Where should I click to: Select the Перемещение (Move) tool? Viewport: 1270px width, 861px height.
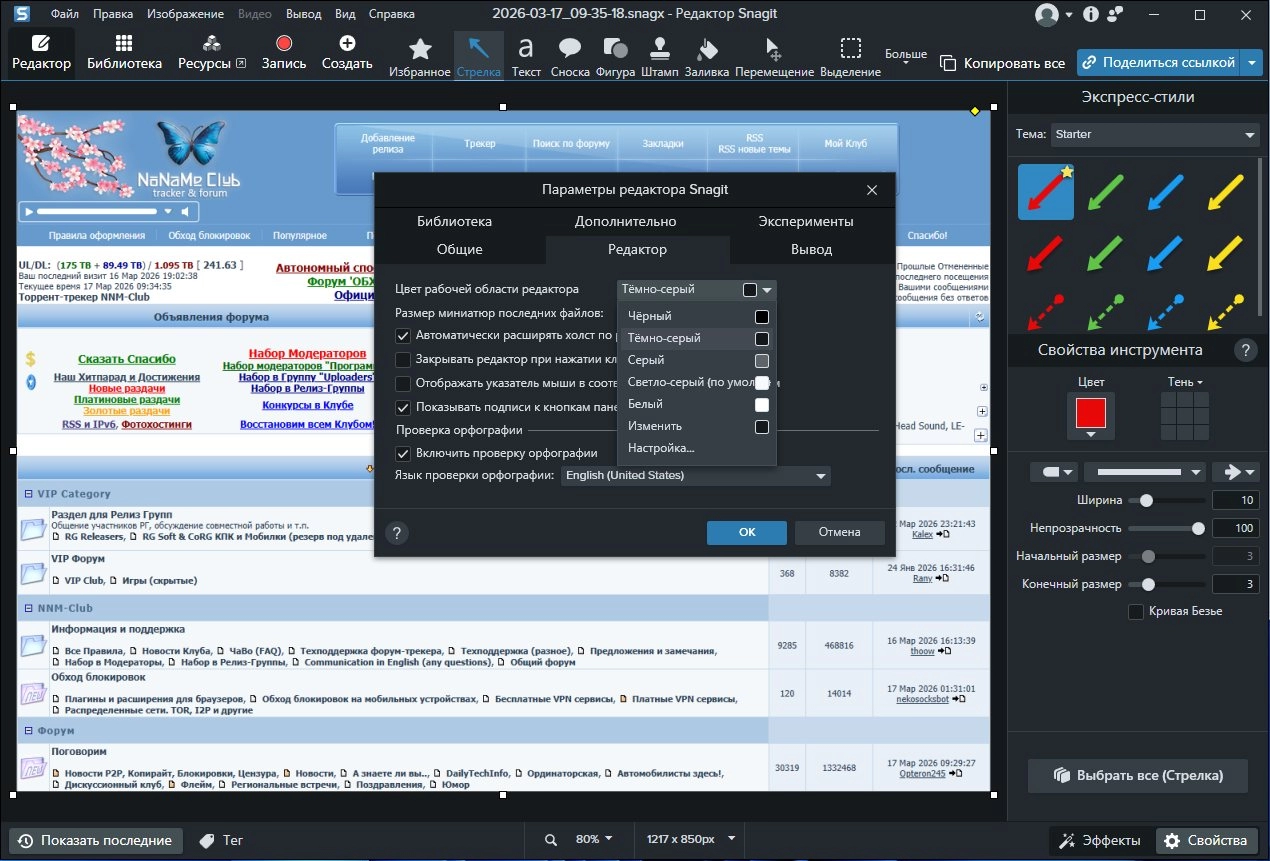pyautogui.click(x=774, y=56)
